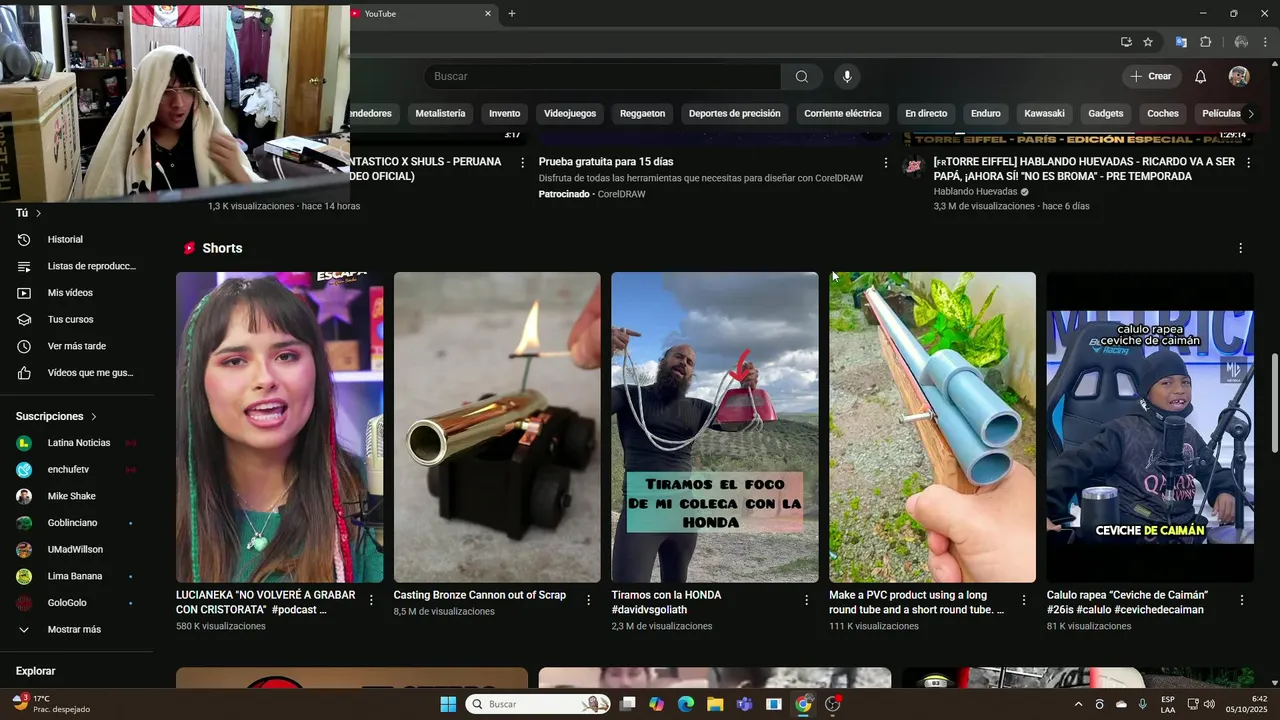Open options for Torre Eiffel video
Viewport: 1280px width, 720px height.
tap(1248, 162)
